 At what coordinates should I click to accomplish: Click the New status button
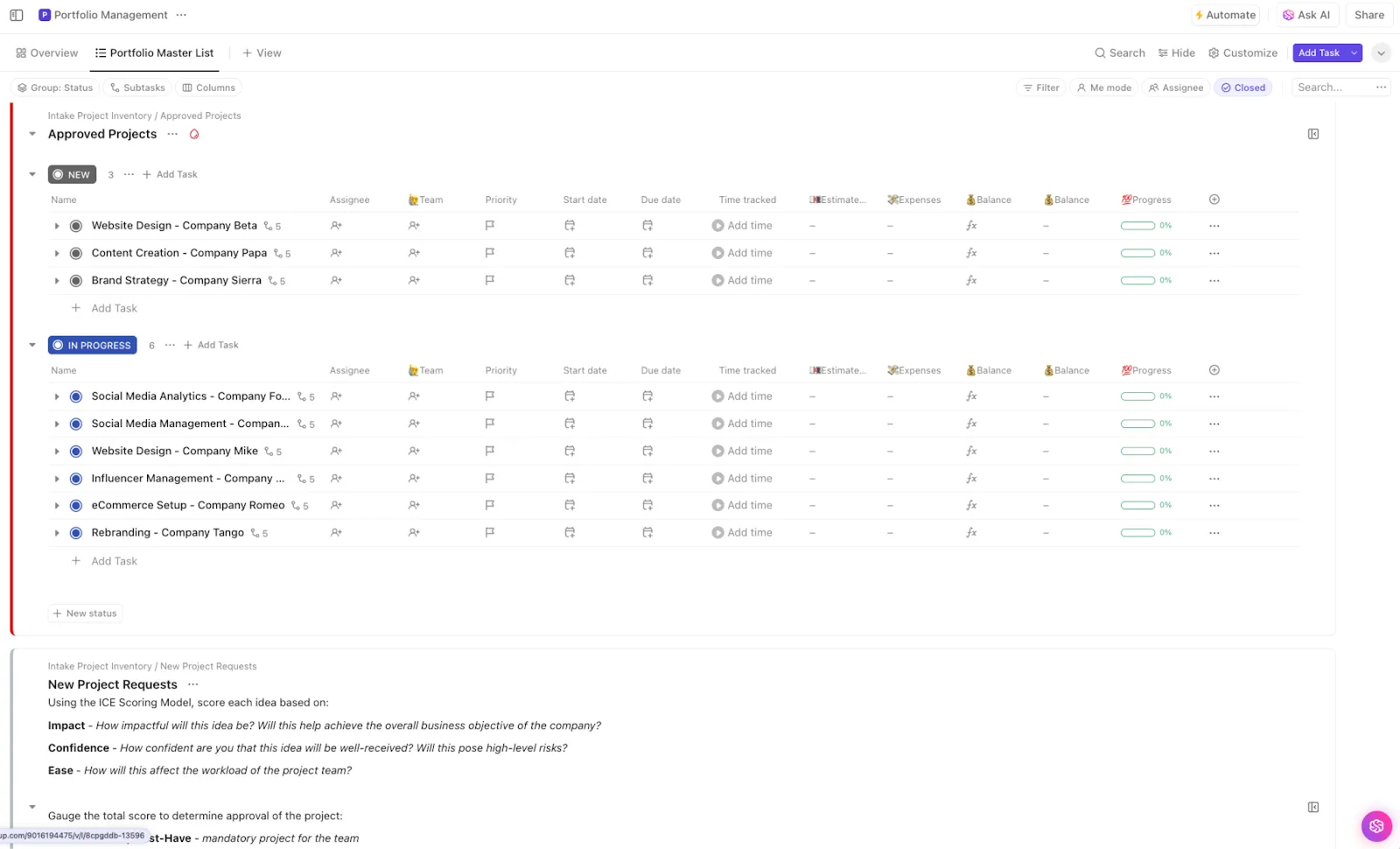(85, 614)
